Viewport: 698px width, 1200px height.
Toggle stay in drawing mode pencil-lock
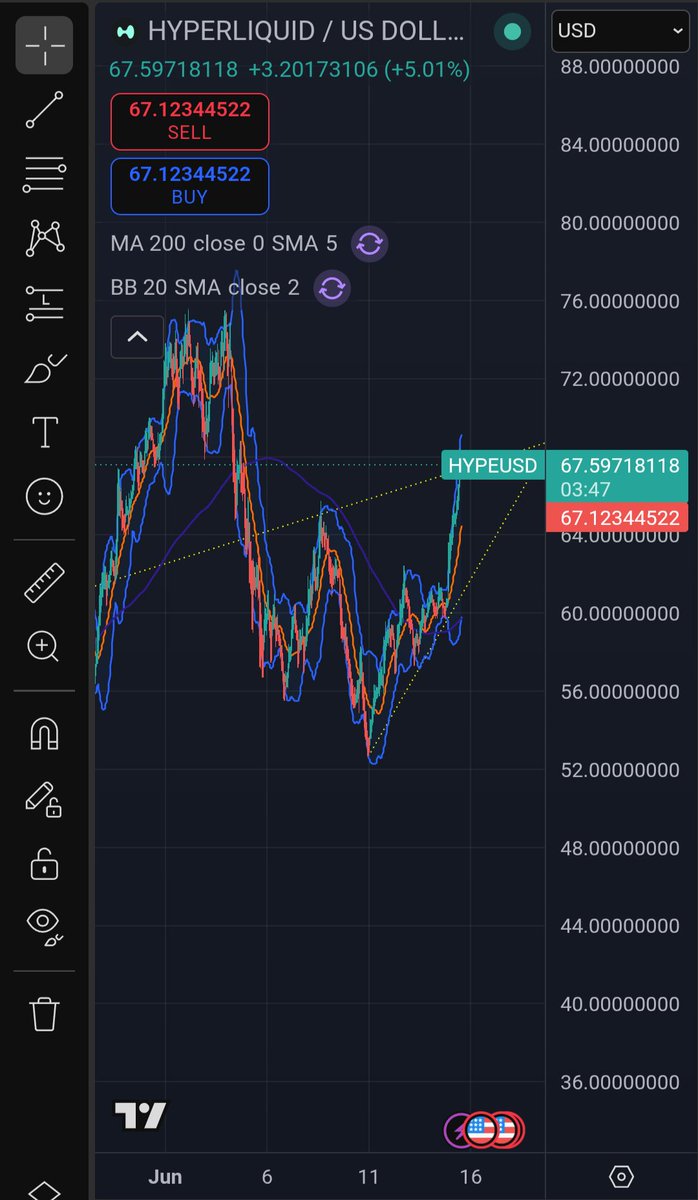coord(44,799)
